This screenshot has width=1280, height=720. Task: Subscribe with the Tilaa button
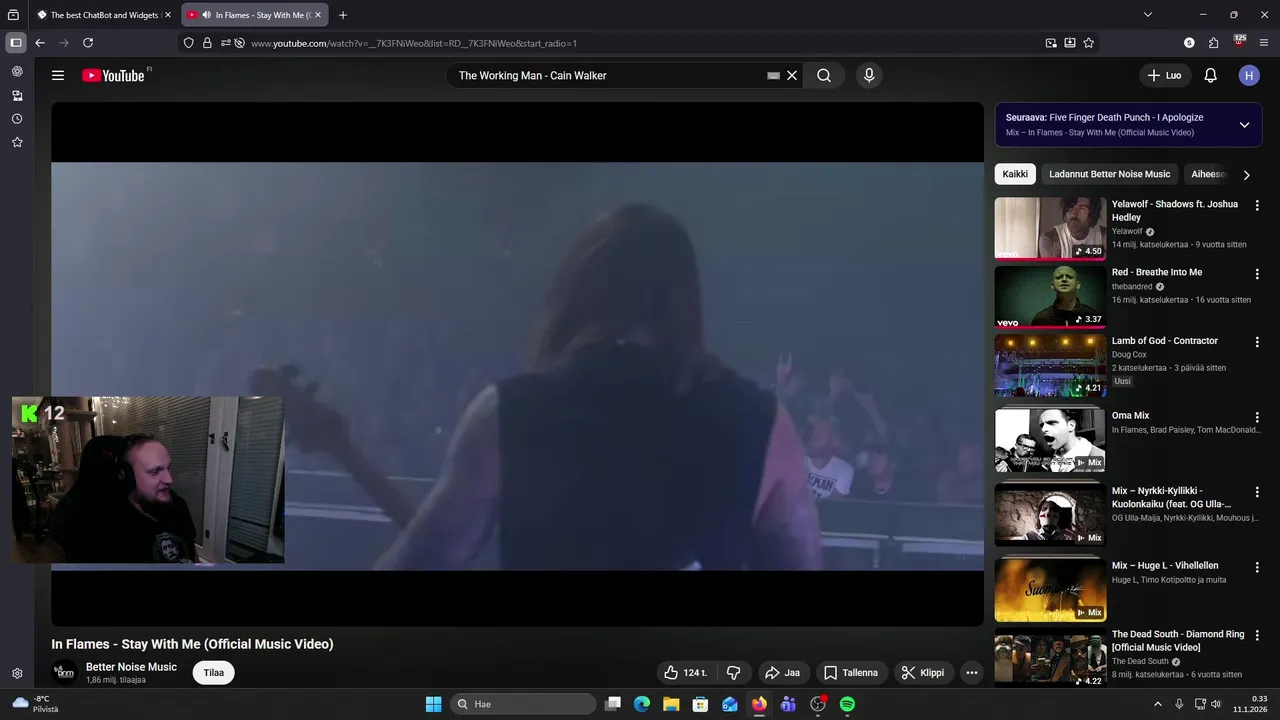tap(214, 673)
